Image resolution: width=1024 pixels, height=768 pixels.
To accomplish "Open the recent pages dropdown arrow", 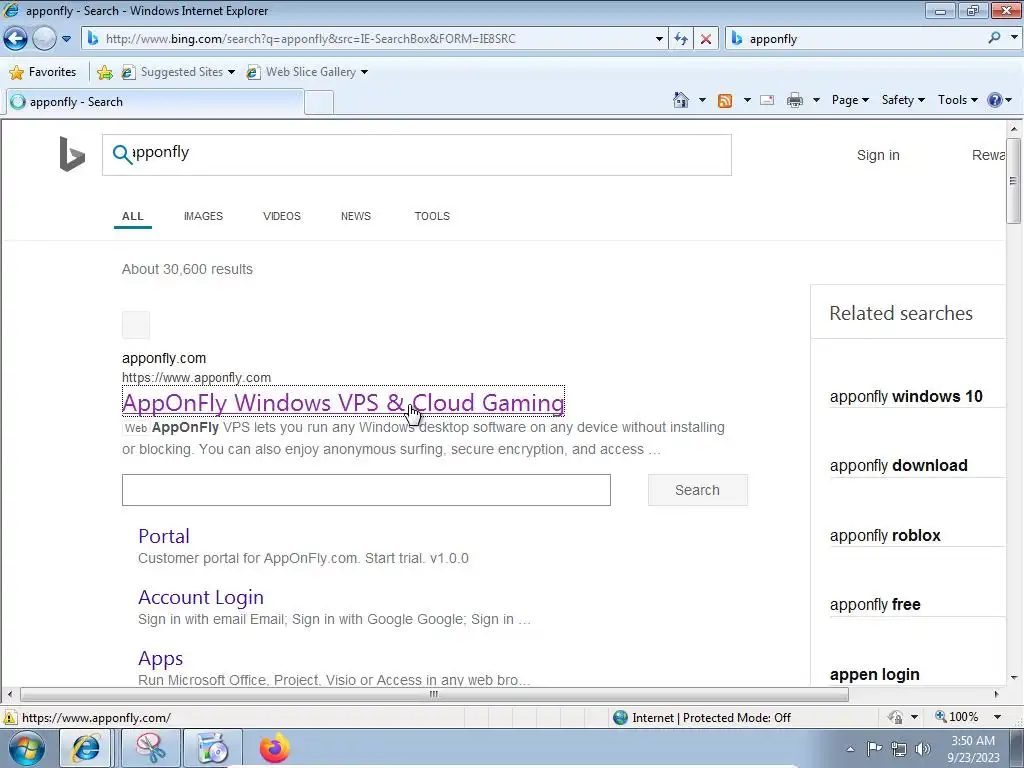I will 67,39.
